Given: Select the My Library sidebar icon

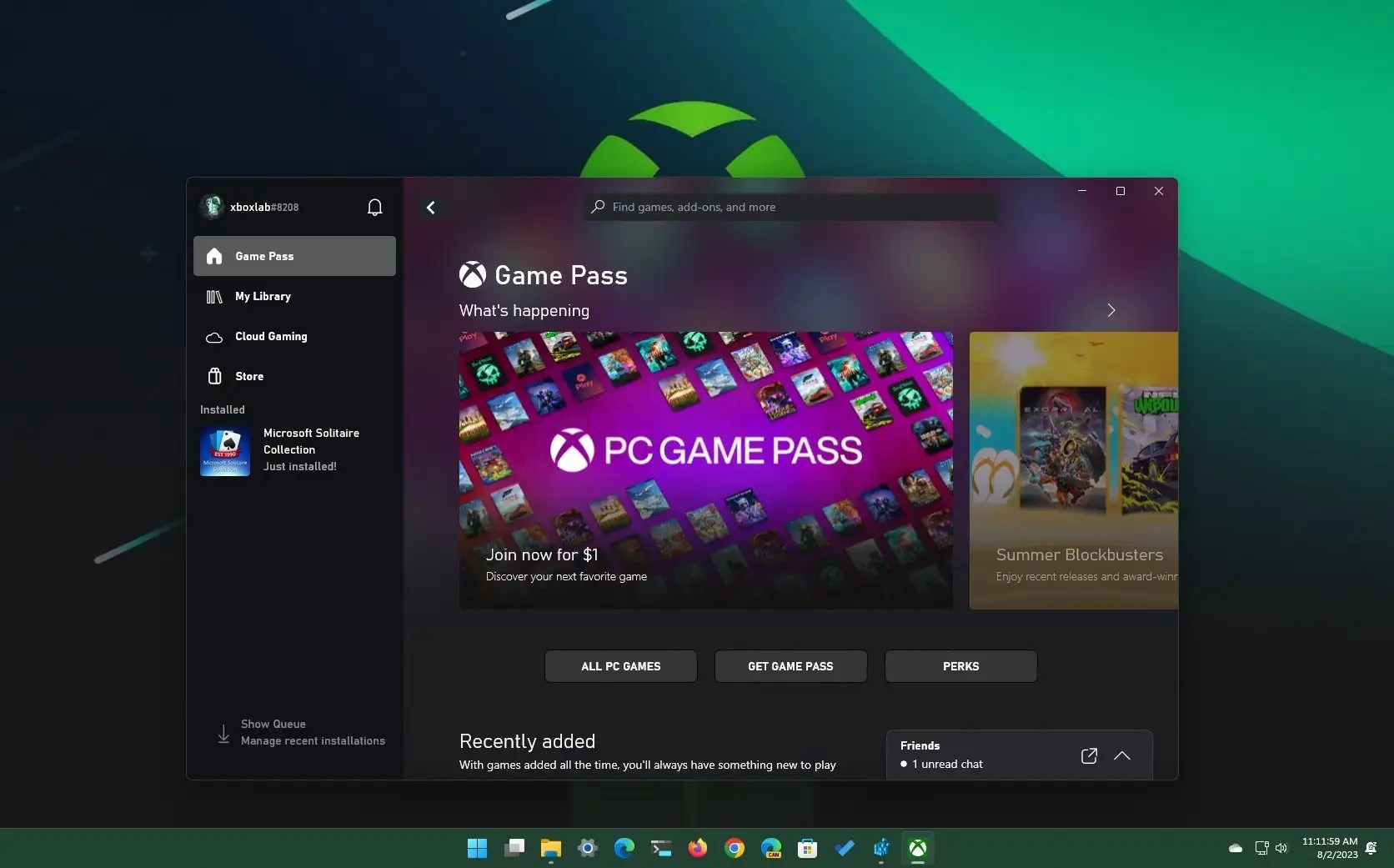Looking at the screenshot, I should point(214,297).
